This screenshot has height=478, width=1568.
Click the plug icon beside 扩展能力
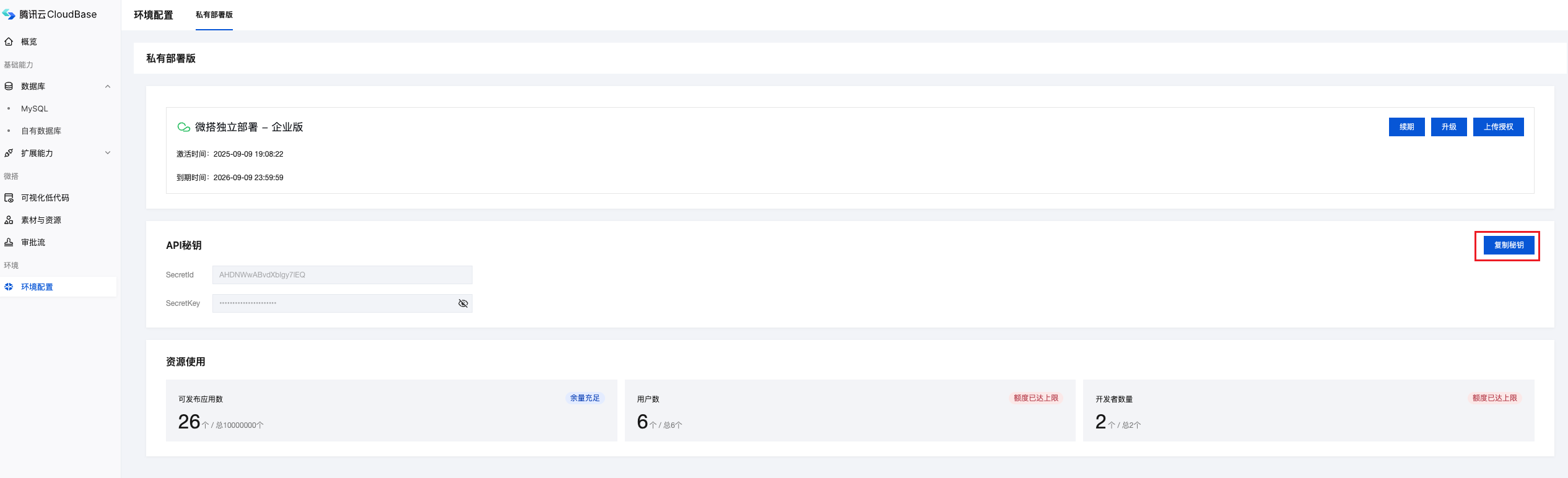tap(9, 153)
